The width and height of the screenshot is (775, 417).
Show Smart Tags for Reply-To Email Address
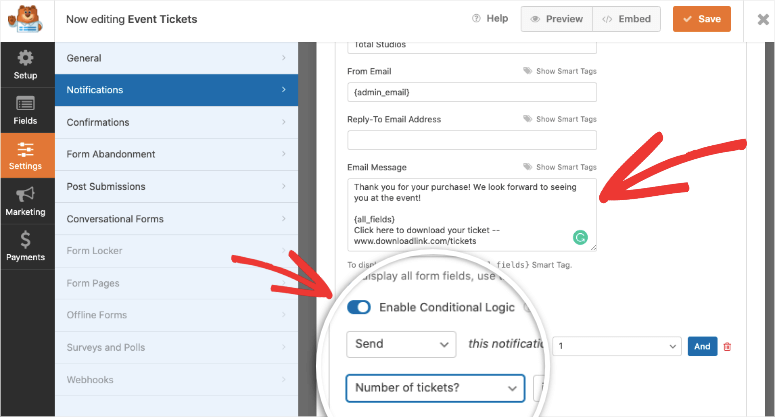coord(566,119)
